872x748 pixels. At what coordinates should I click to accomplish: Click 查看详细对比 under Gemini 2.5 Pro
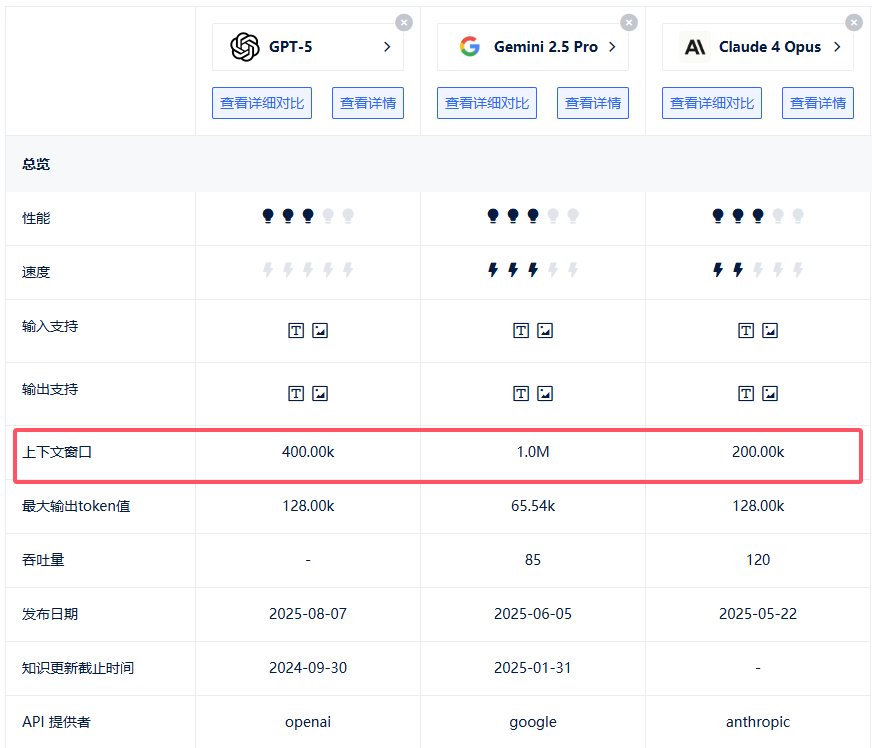coord(487,103)
